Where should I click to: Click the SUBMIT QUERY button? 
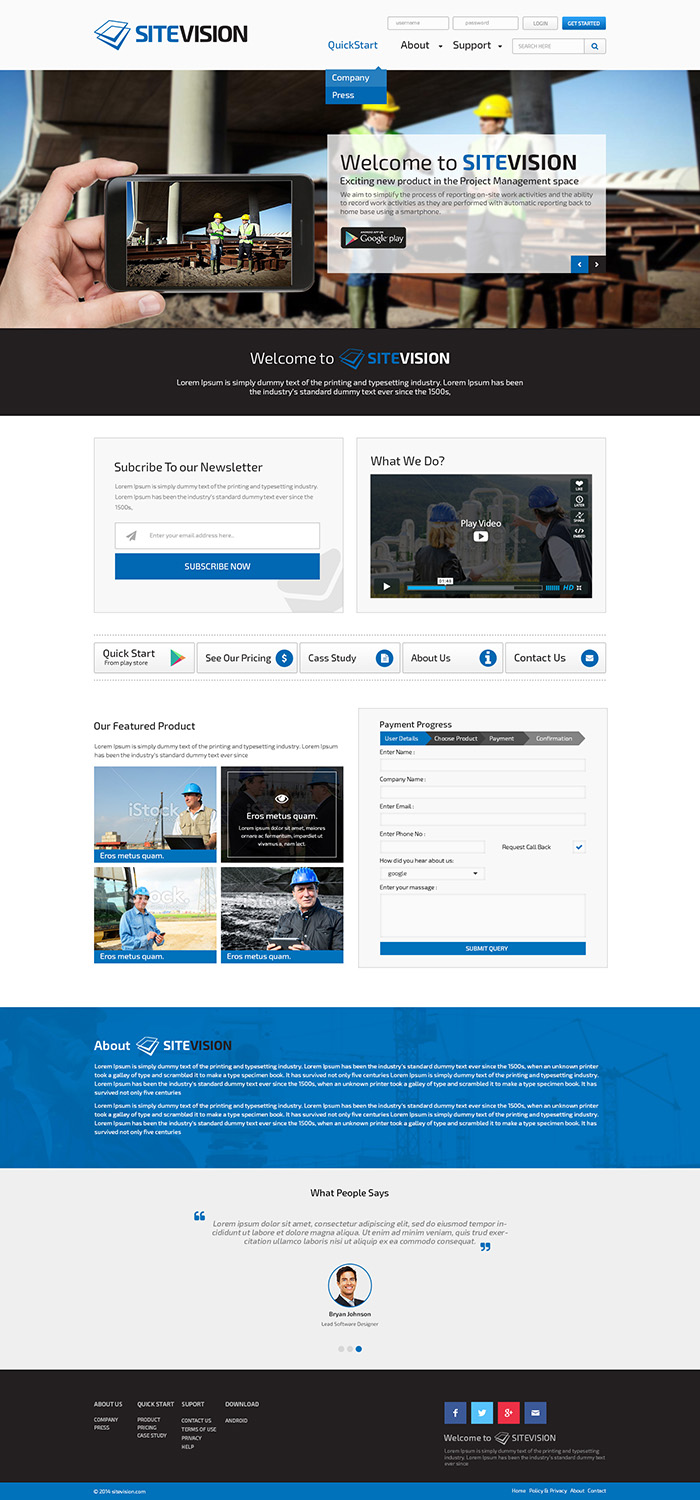pyautogui.click(x=483, y=948)
